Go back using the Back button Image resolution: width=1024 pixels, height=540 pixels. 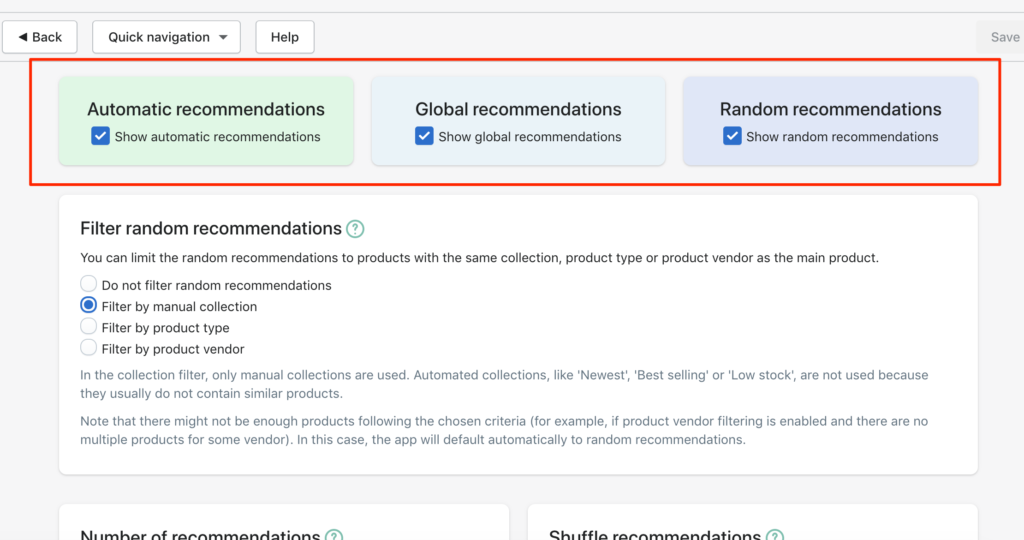40,37
